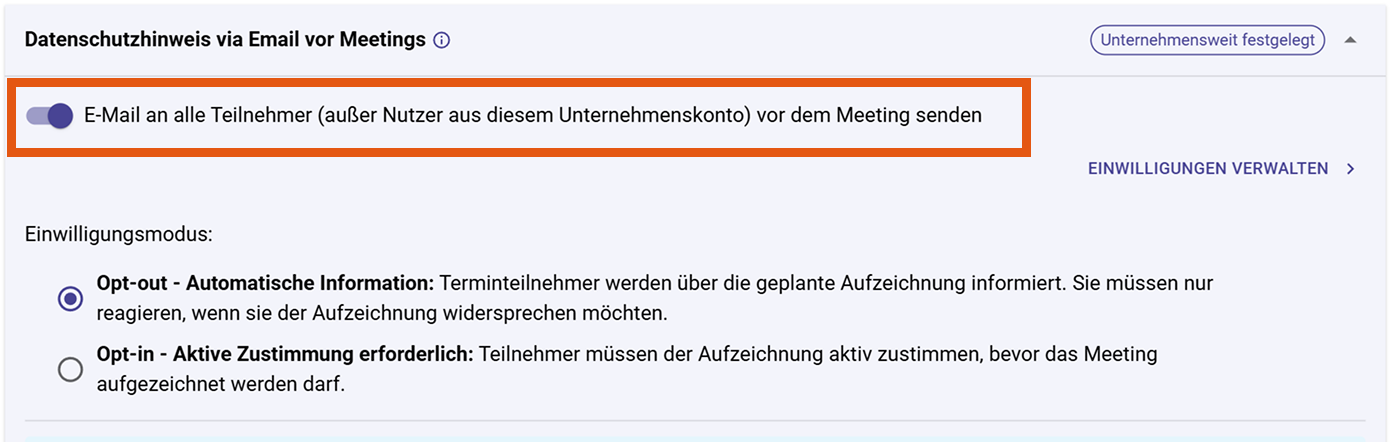Click the bold 'Opt-out - Automatische Information' label
This screenshot has width=1392, height=442.
pos(265,284)
